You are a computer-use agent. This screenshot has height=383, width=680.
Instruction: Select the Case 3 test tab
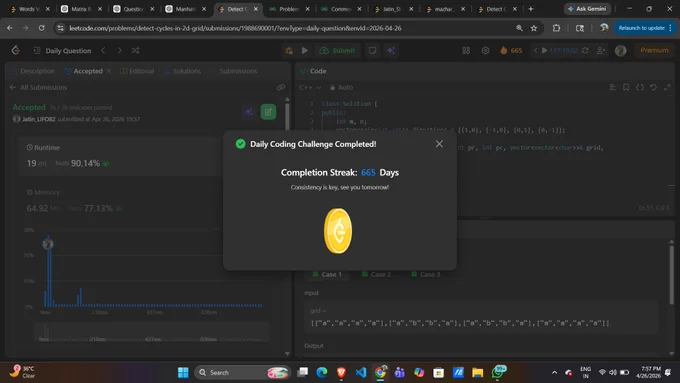click(426, 274)
